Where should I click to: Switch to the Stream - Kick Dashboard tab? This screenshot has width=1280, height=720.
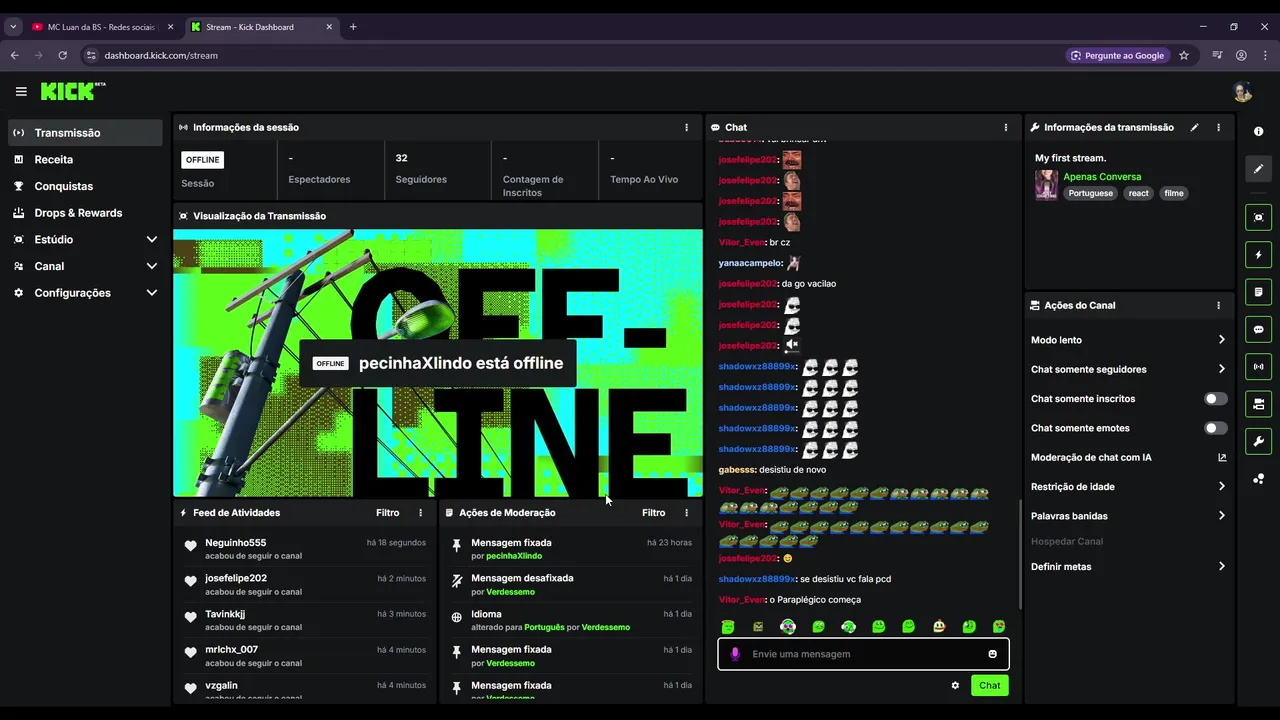262,27
